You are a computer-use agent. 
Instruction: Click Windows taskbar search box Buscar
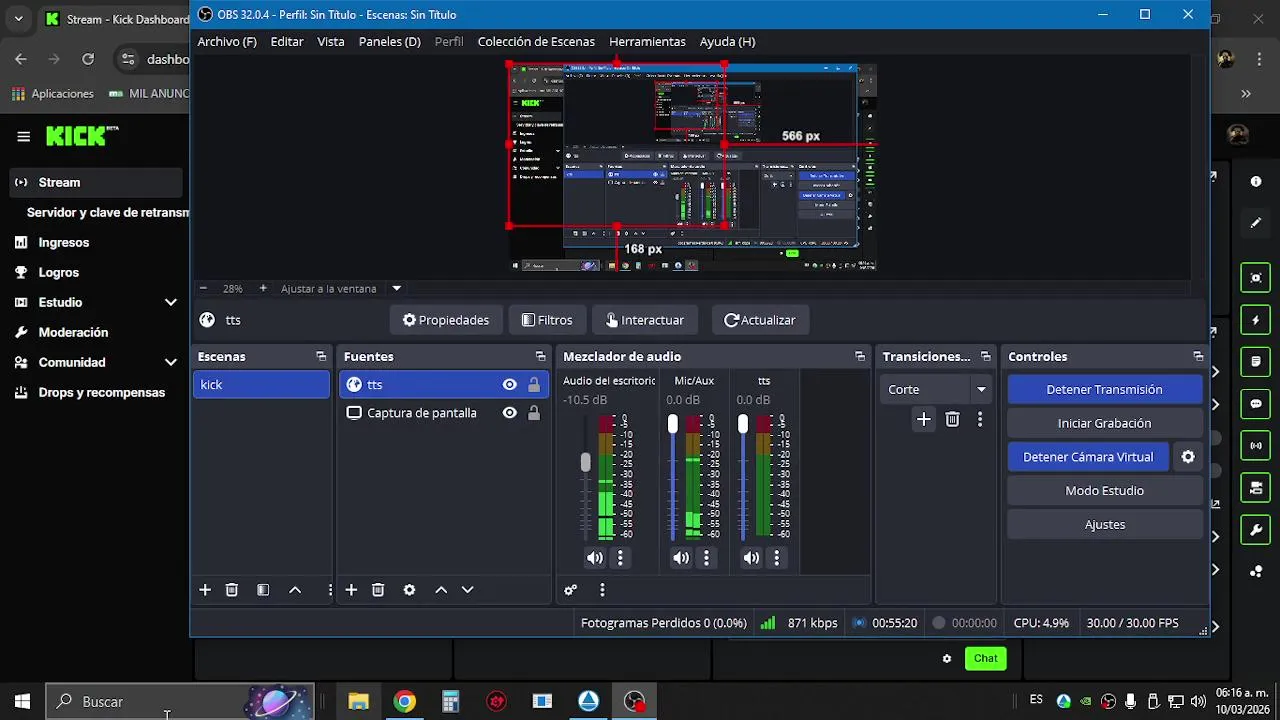click(180, 702)
